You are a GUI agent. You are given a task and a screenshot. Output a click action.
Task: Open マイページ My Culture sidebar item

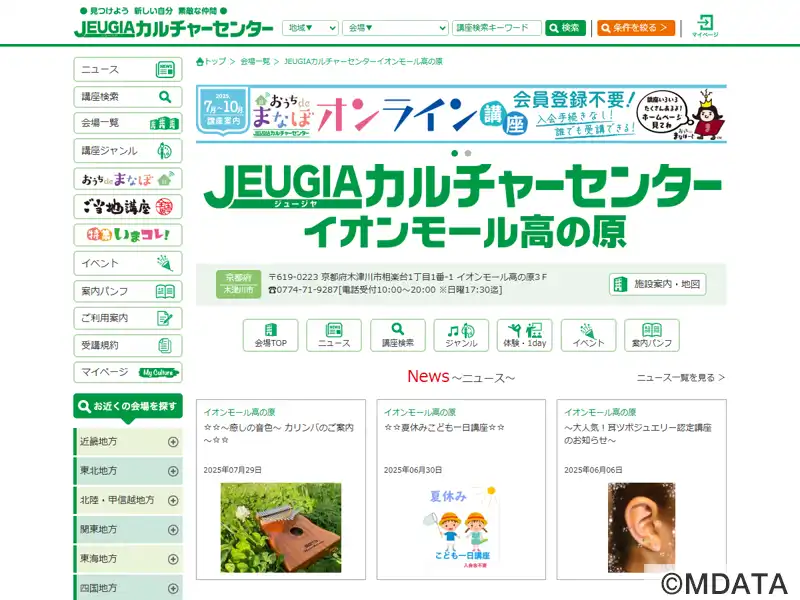(128, 372)
